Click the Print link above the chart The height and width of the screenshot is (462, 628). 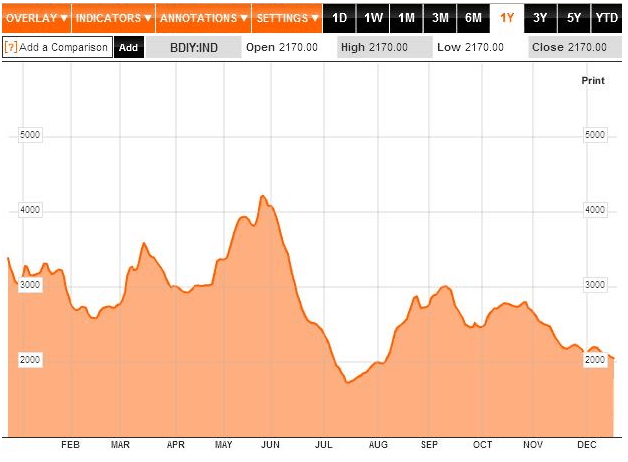tap(593, 80)
